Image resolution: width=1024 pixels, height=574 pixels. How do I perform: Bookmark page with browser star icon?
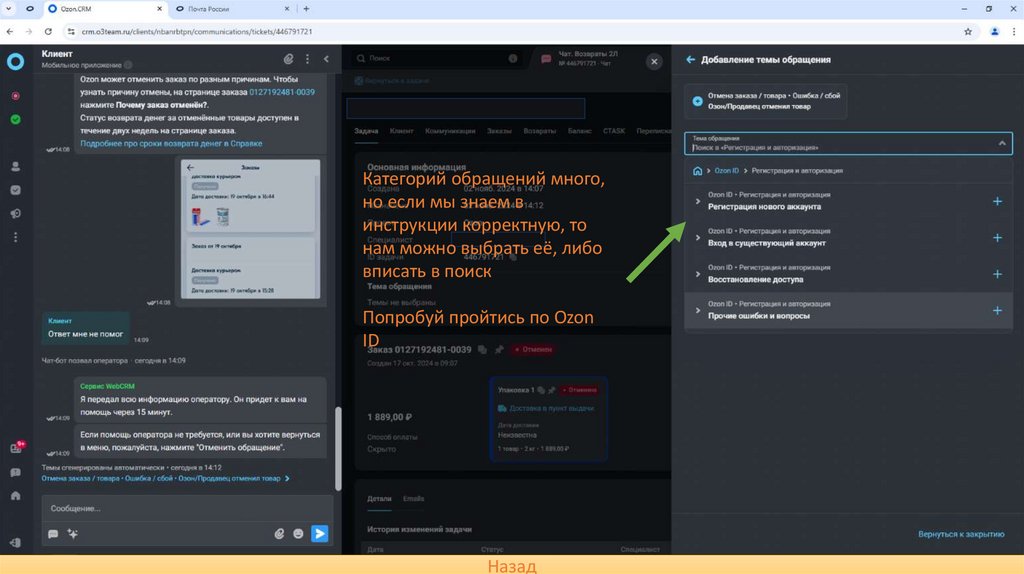968,31
